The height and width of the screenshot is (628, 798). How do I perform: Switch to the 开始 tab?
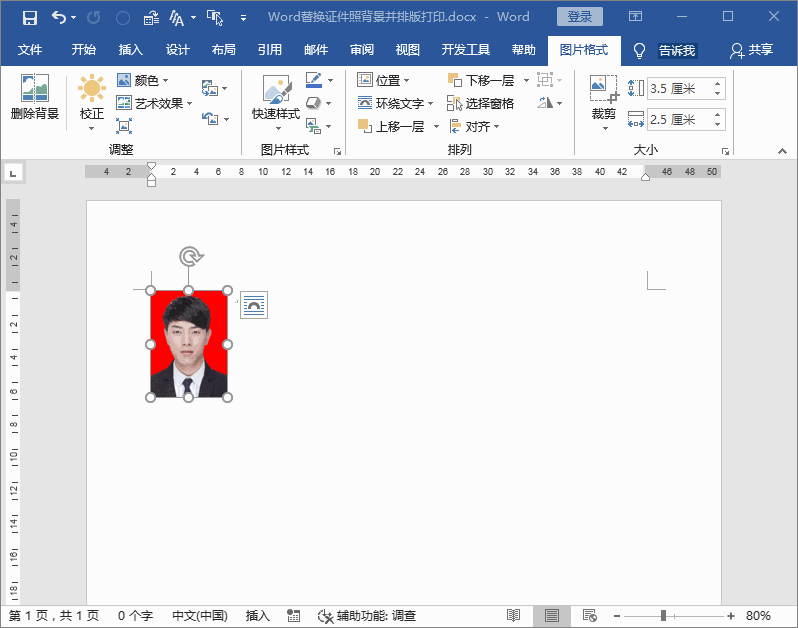click(83, 50)
